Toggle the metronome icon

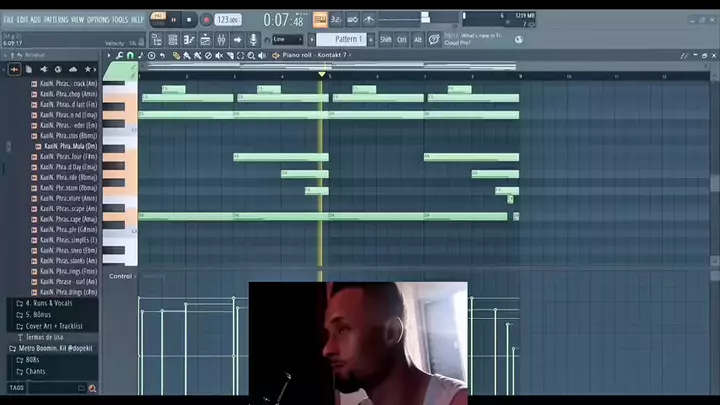pos(369,20)
